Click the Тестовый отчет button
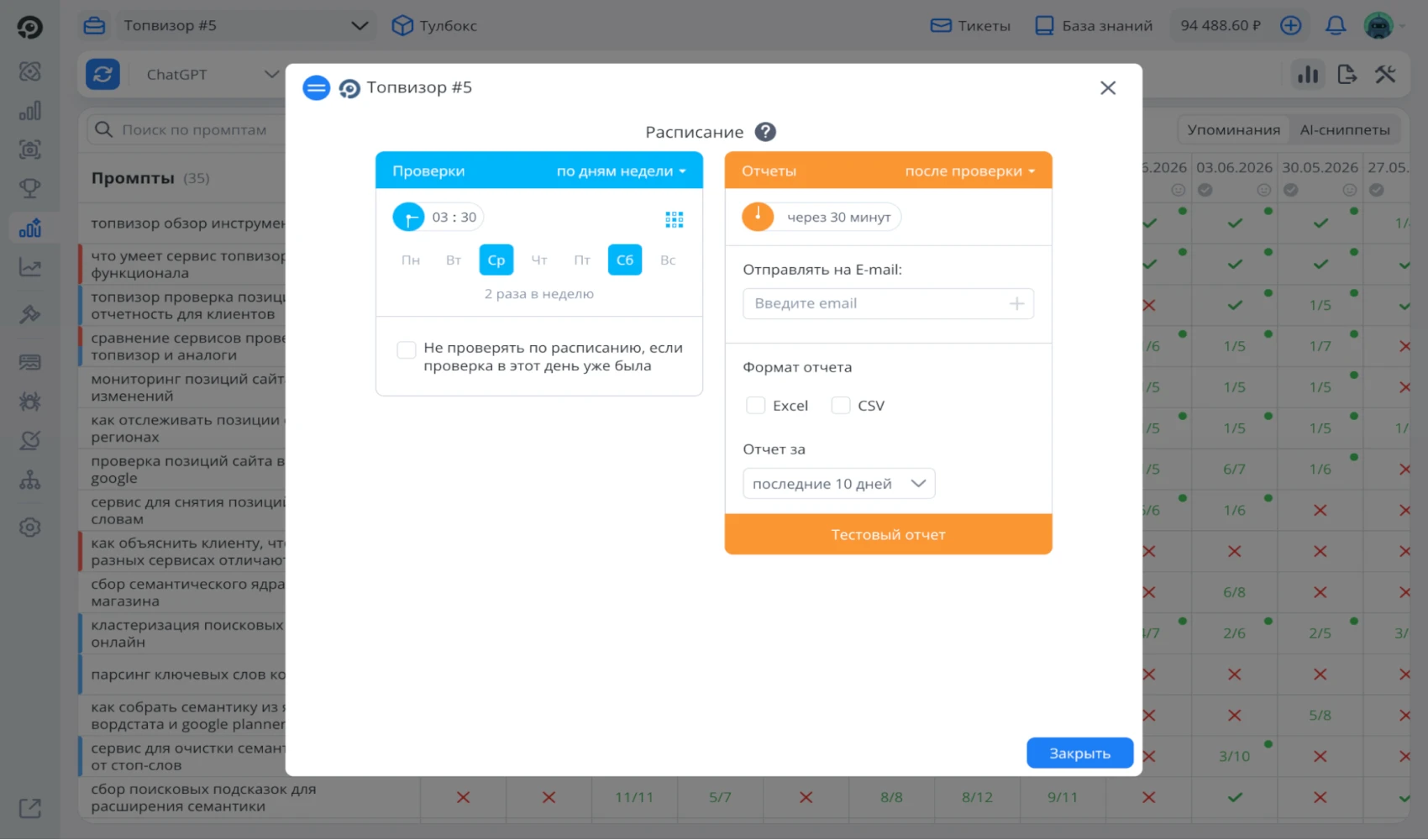1428x840 pixels. tap(888, 534)
